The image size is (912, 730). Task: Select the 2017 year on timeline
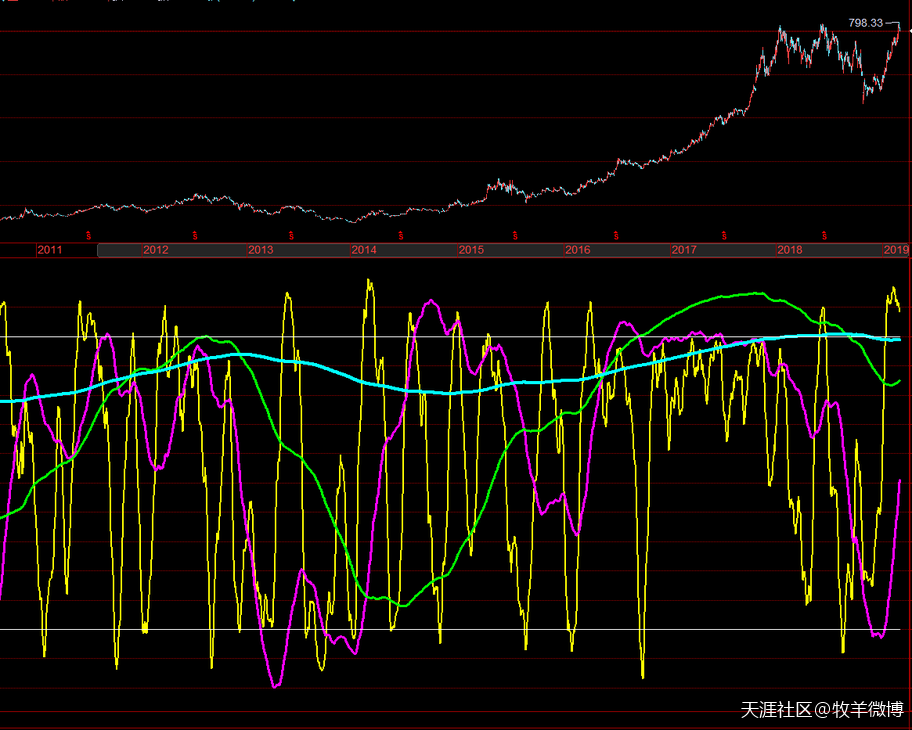click(684, 250)
